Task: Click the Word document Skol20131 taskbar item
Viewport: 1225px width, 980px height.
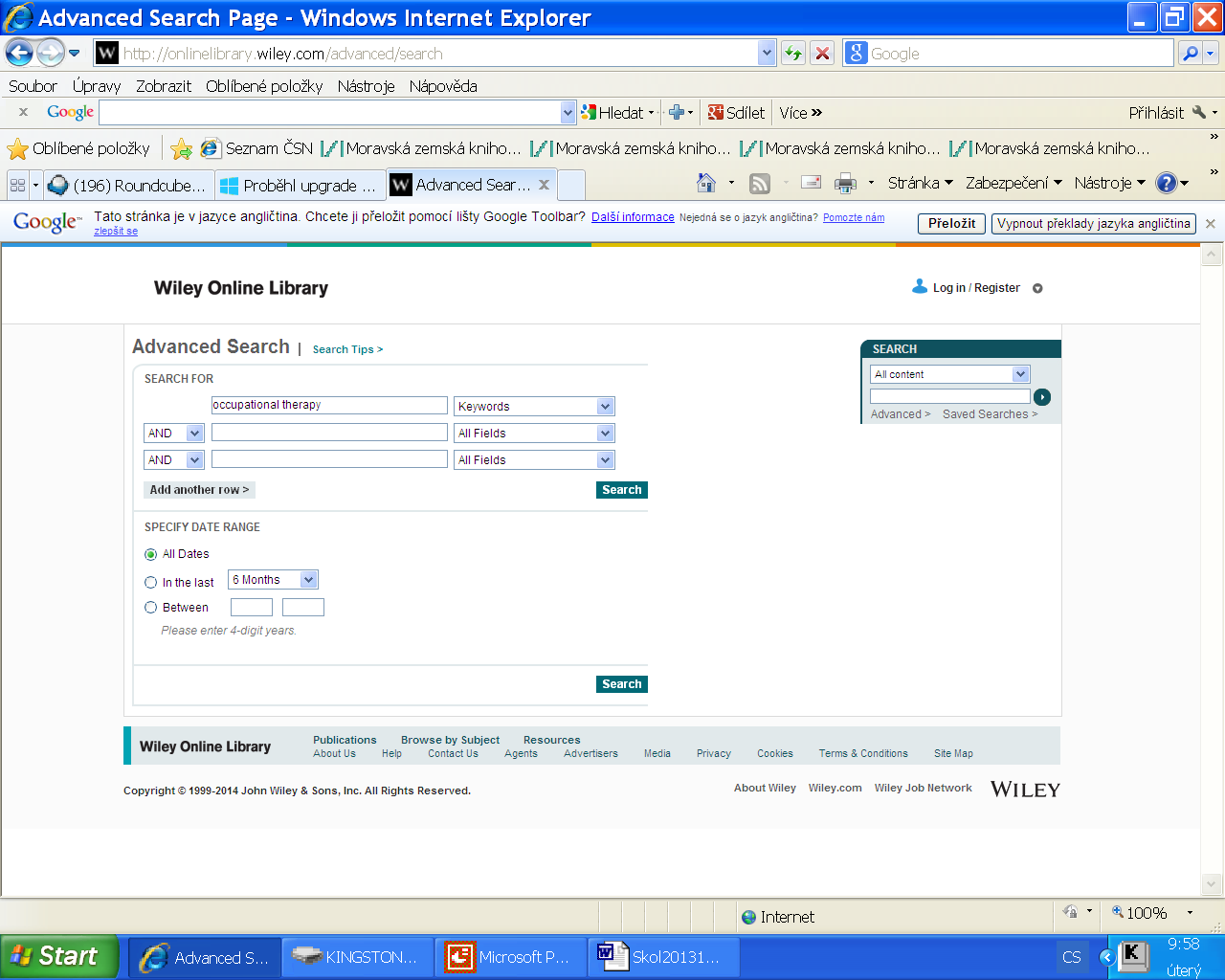Action: [x=663, y=956]
